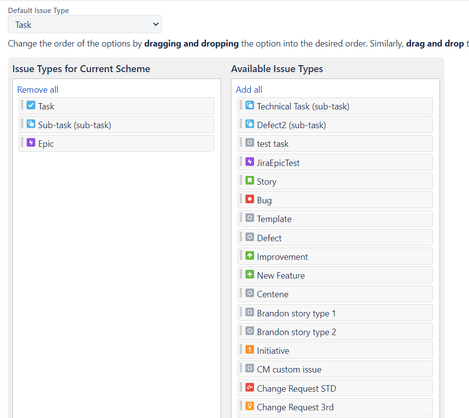Click the Task checkmark icon
The height and width of the screenshot is (418, 469).
31,105
